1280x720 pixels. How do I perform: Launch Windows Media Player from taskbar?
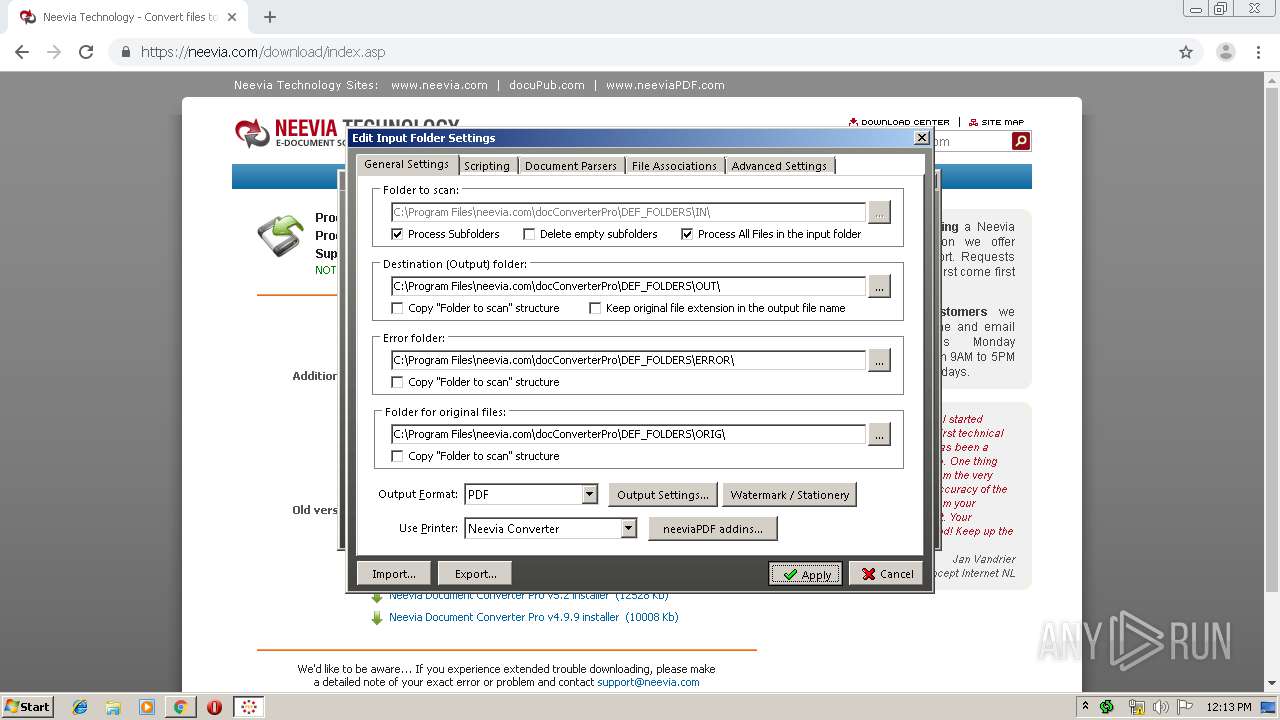tap(147, 707)
